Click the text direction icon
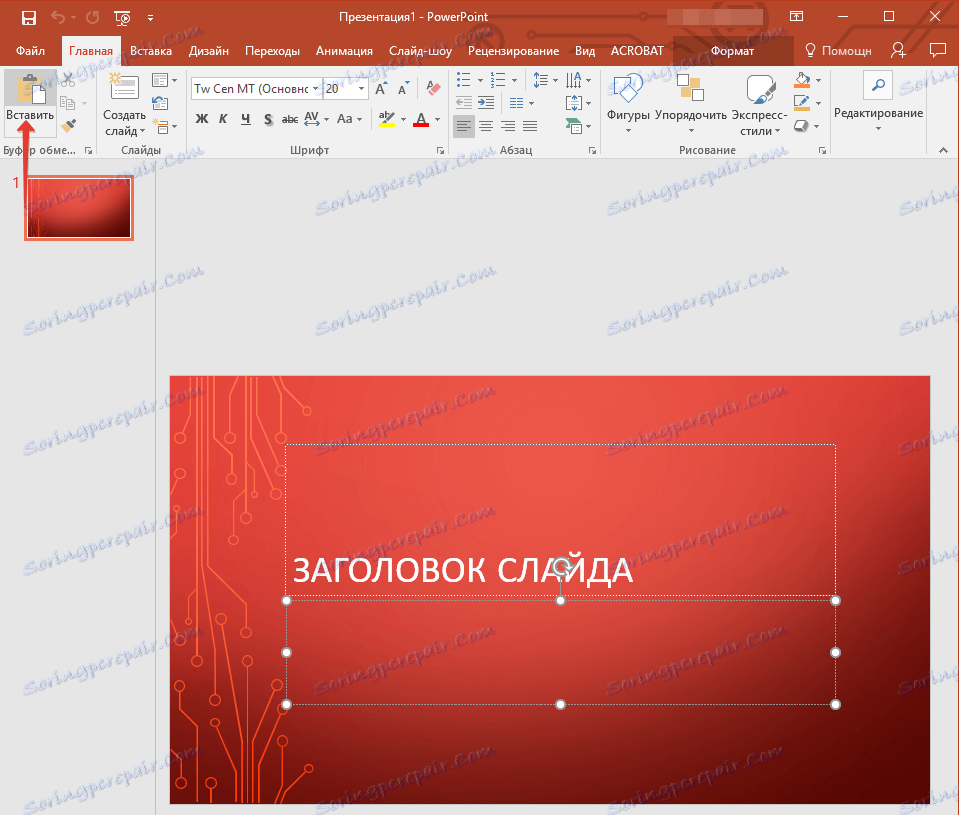The image size is (959, 815). point(574,80)
